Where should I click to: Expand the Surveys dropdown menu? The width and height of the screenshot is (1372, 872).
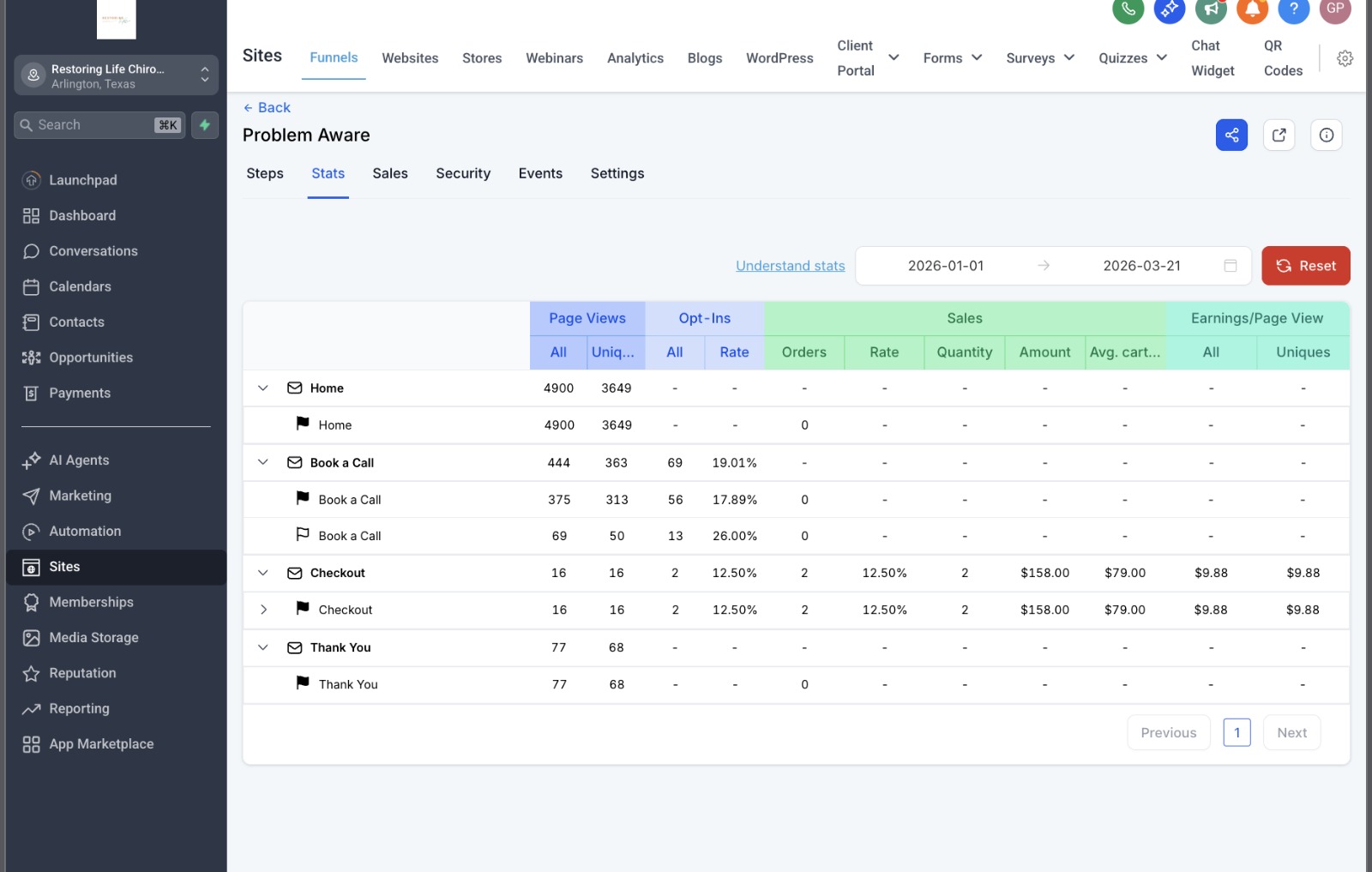(1040, 58)
